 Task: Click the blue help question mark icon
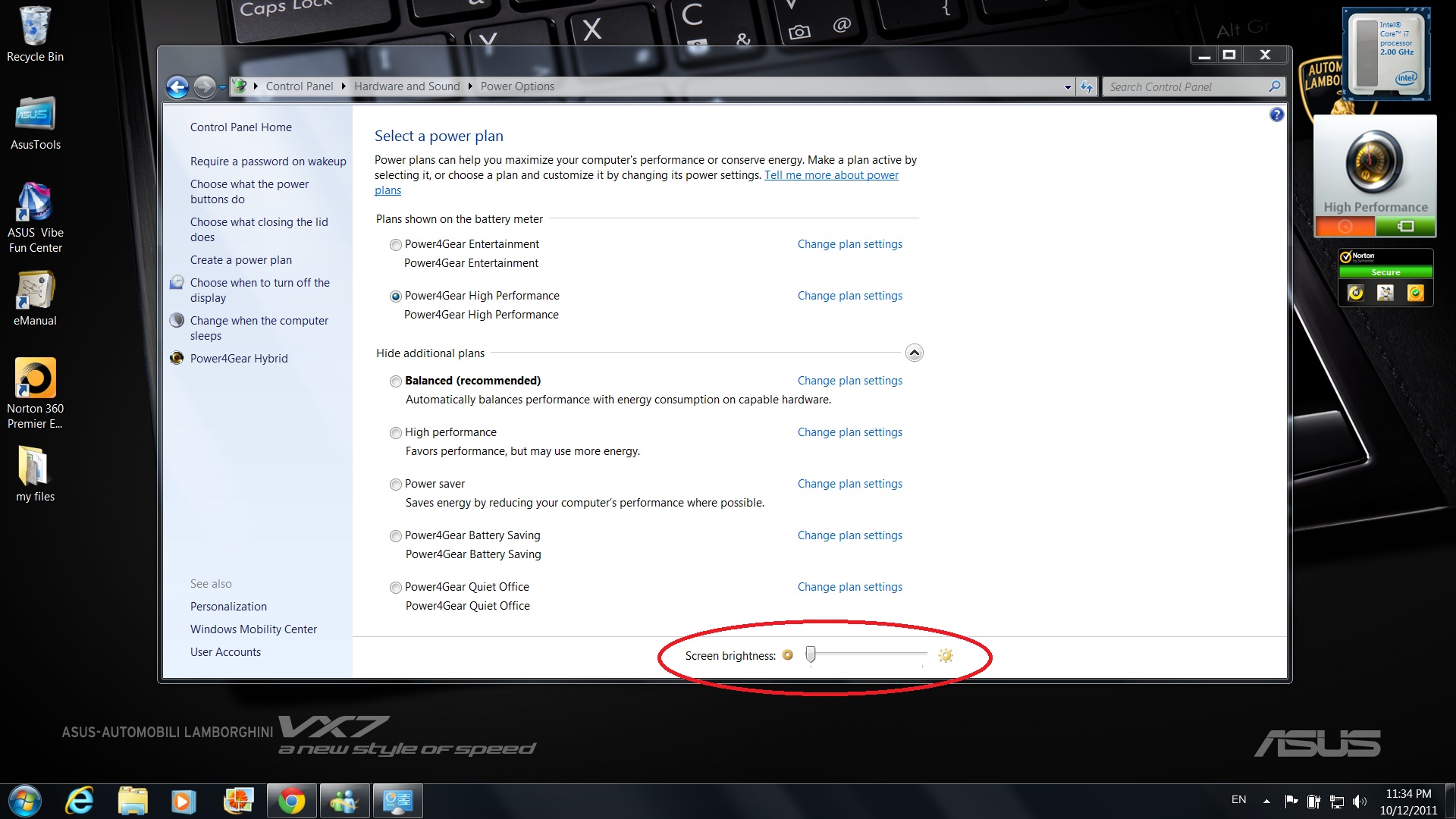pos(1276,115)
